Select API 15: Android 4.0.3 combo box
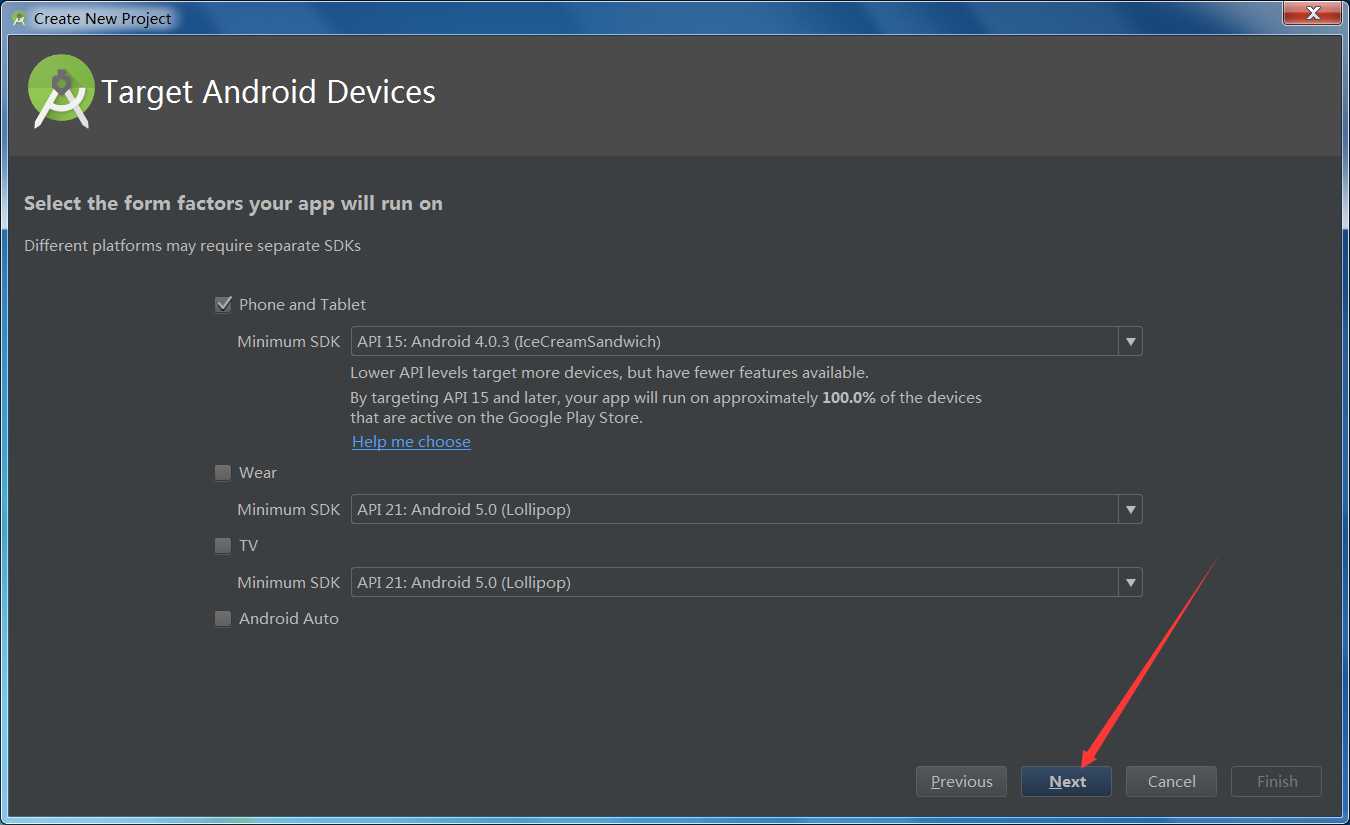 click(x=746, y=342)
